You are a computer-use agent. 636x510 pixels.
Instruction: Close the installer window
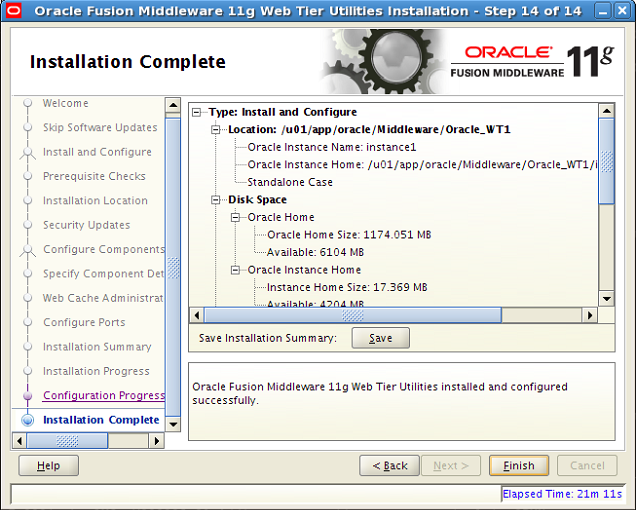[x=621, y=11]
